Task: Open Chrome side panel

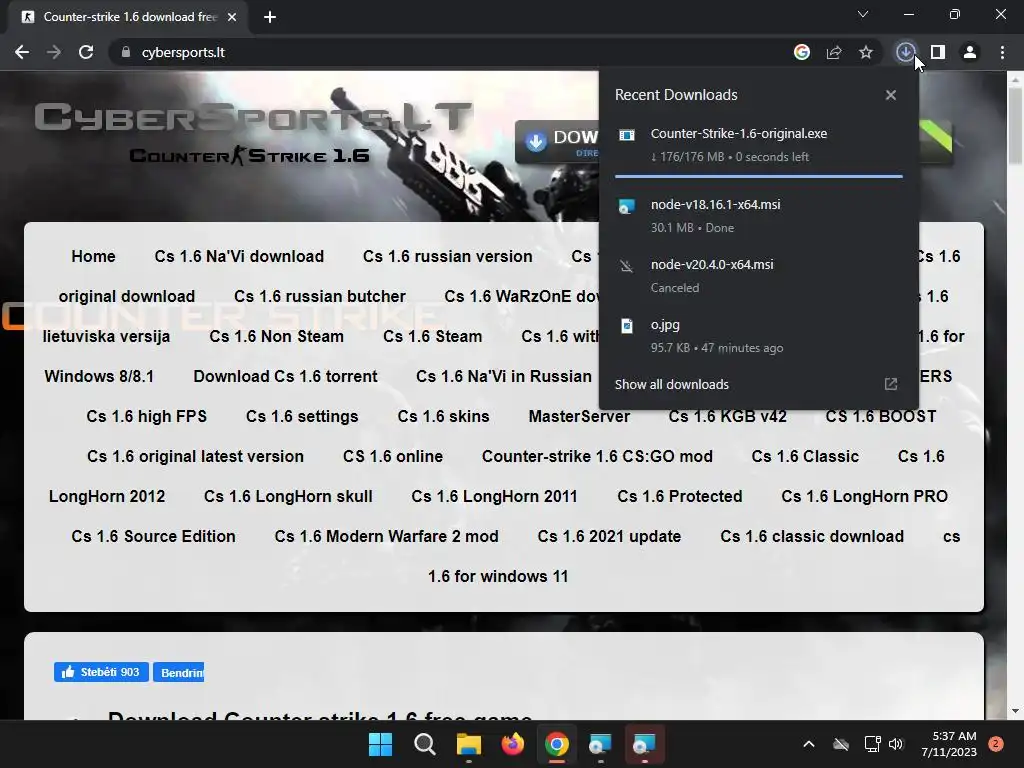Action: (x=938, y=52)
